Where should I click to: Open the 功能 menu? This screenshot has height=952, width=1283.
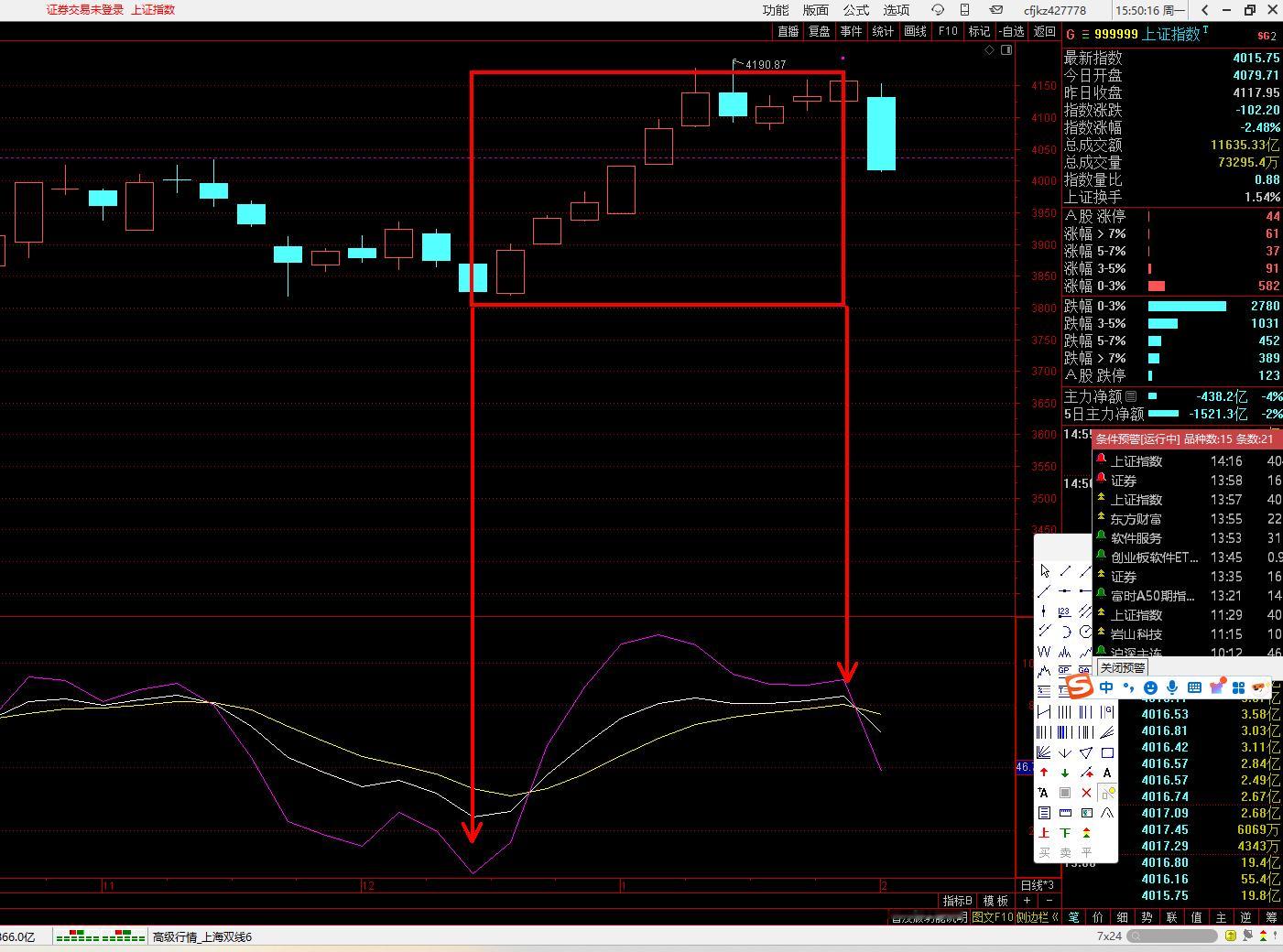click(775, 10)
